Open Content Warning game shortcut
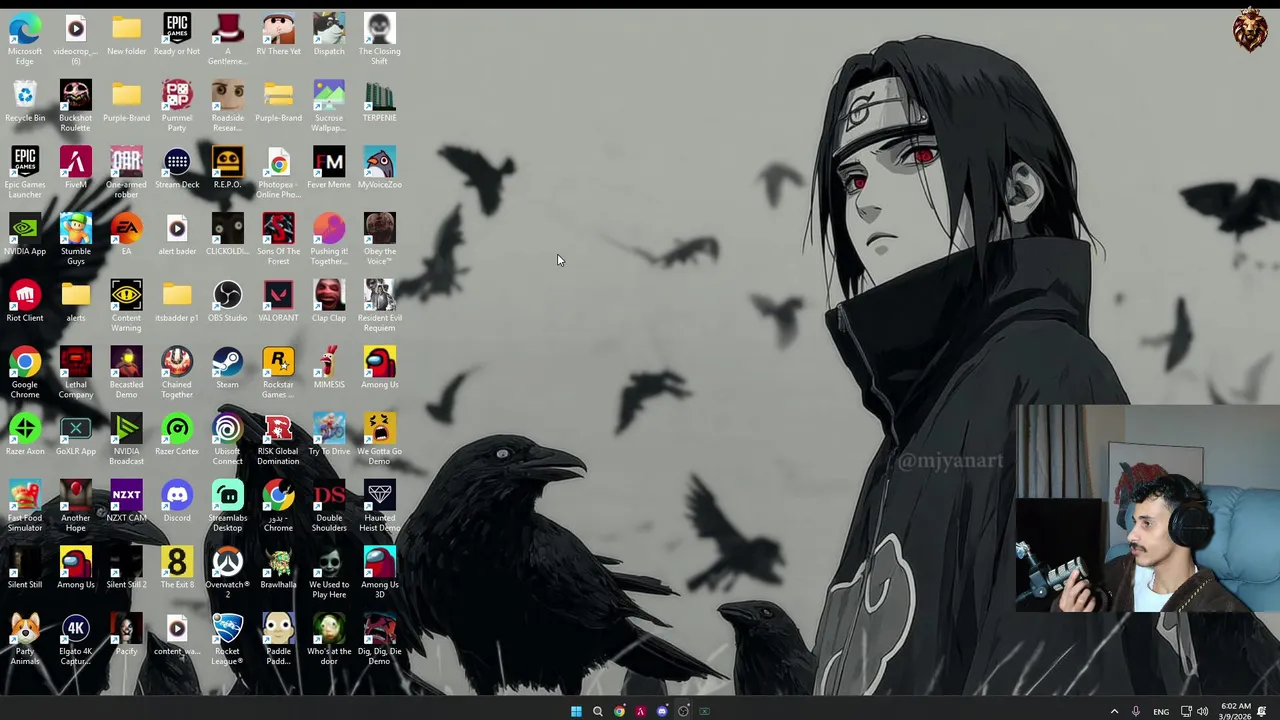Image resolution: width=1280 pixels, height=720 pixels. tap(127, 306)
